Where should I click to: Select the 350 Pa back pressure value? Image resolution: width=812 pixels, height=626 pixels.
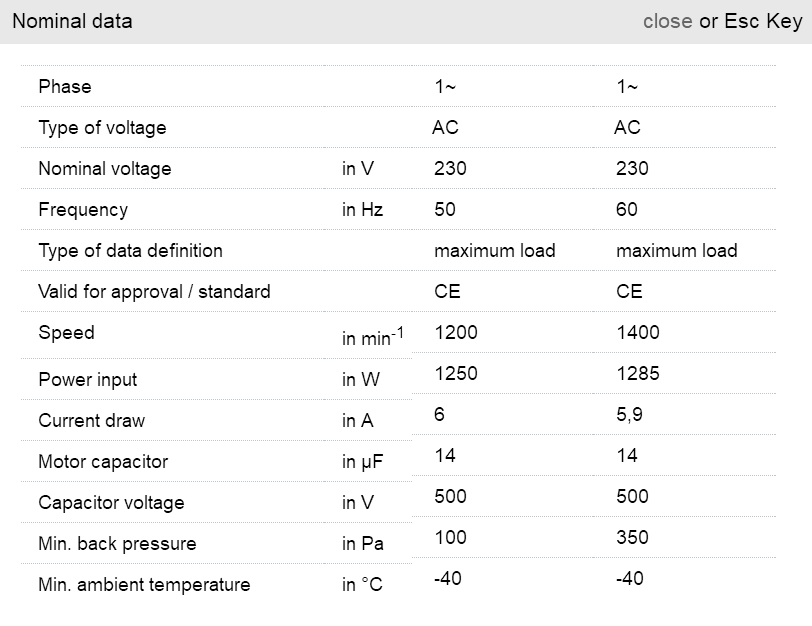[x=632, y=538]
